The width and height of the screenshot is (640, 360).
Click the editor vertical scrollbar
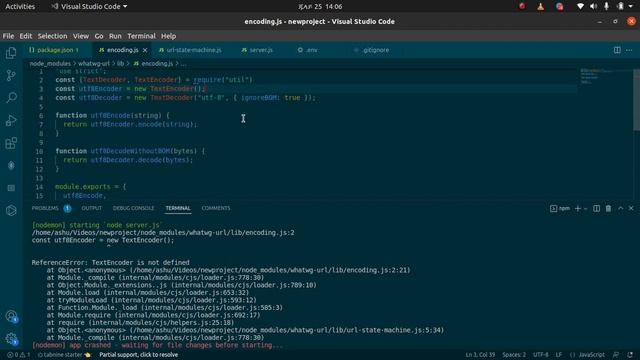pos(636,100)
